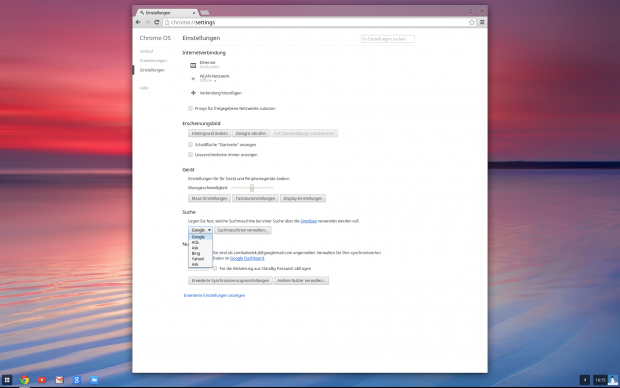This screenshot has height=388, width=620.
Task: Launch Chrome from the shelf
Action: click(25, 380)
